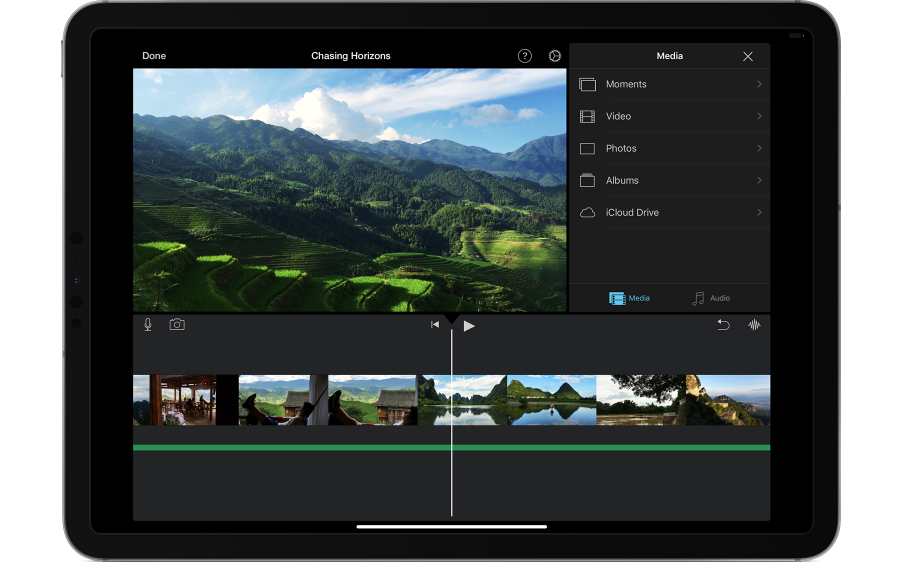Skip to beginning of the timeline
The image size is (909, 562).
click(x=435, y=325)
